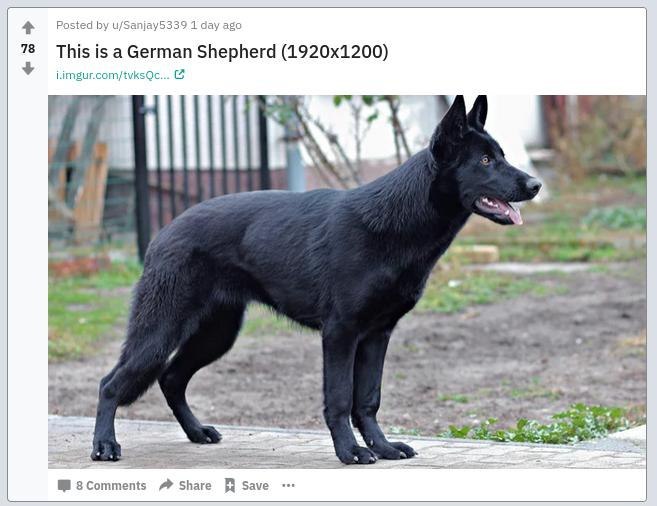Image resolution: width=657 pixels, height=506 pixels.
Task: Click the comment bubble icon
Action: coord(64,486)
